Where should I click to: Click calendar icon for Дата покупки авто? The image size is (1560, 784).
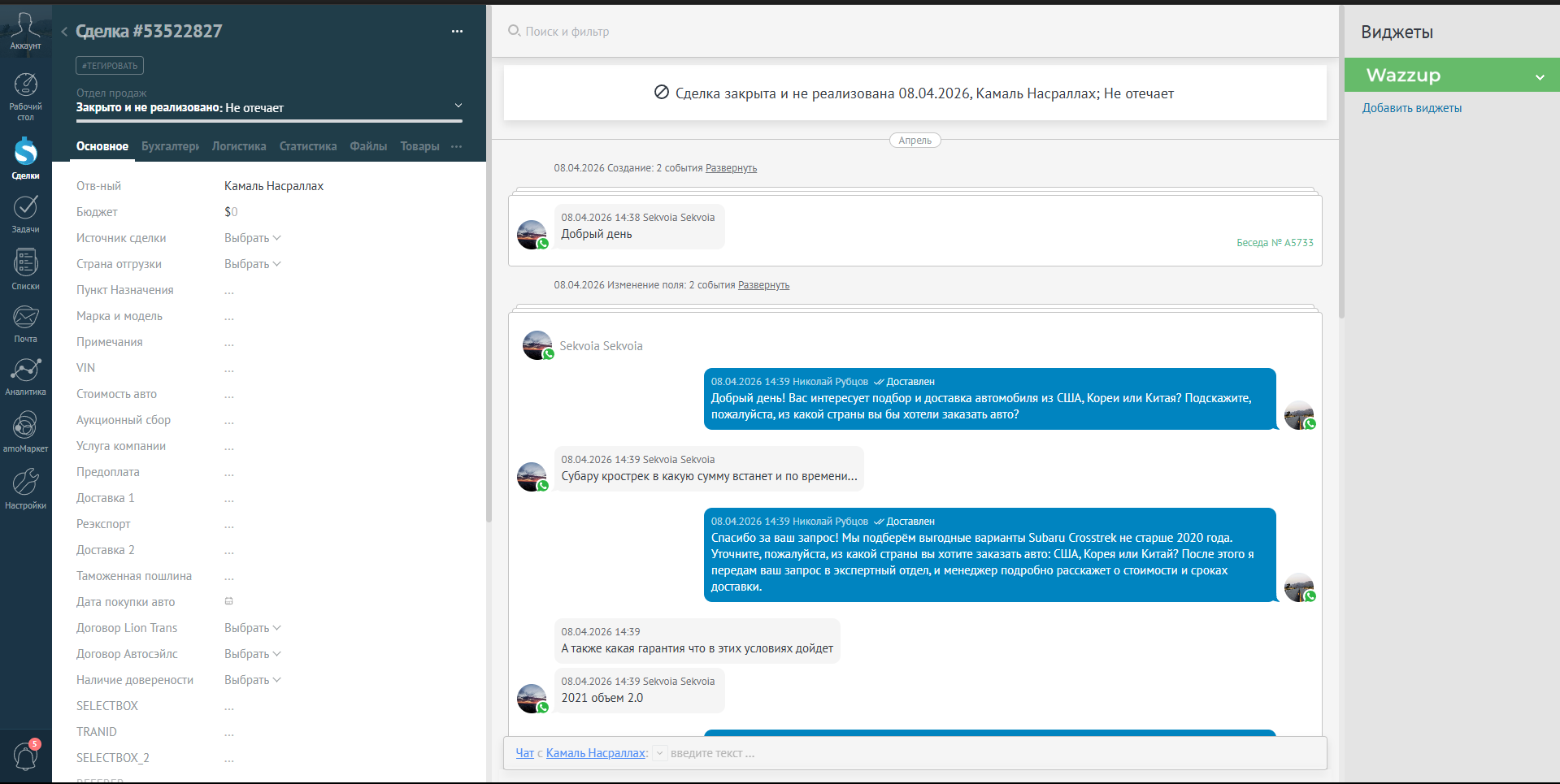[228, 601]
